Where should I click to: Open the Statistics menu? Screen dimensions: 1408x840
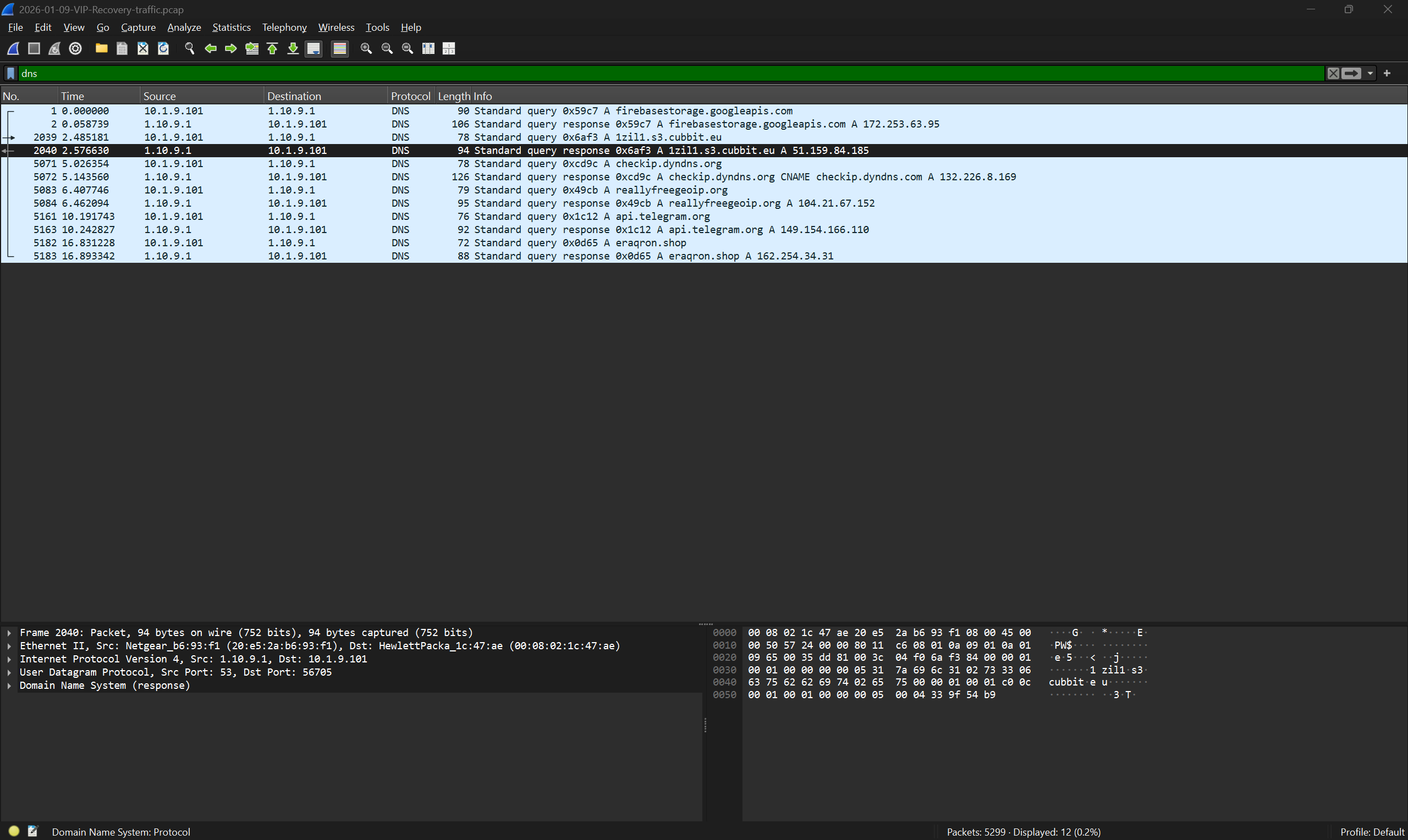pyautogui.click(x=231, y=27)
